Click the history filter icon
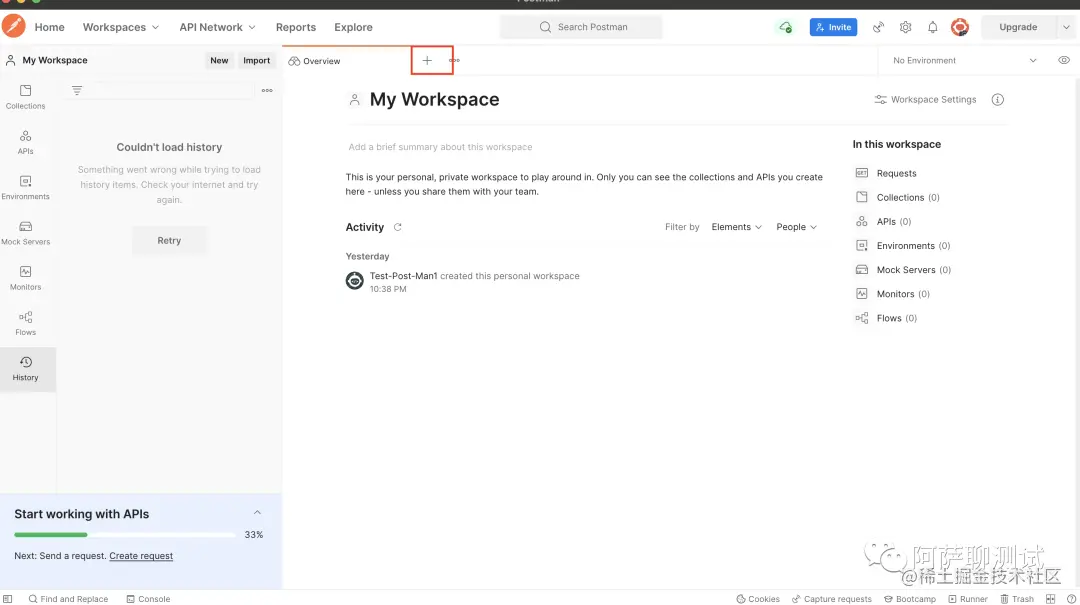This screenshot has width=1080, height=605. 77,90
